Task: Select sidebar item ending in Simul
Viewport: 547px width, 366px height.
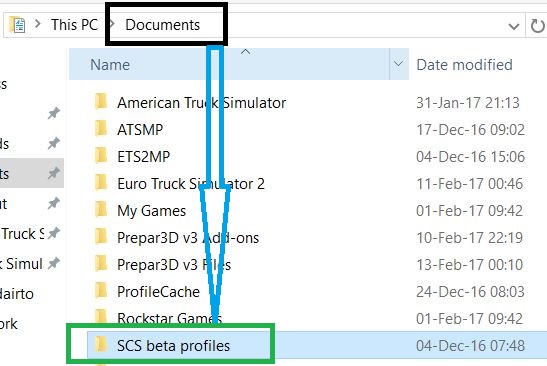Action: [21, 264]
